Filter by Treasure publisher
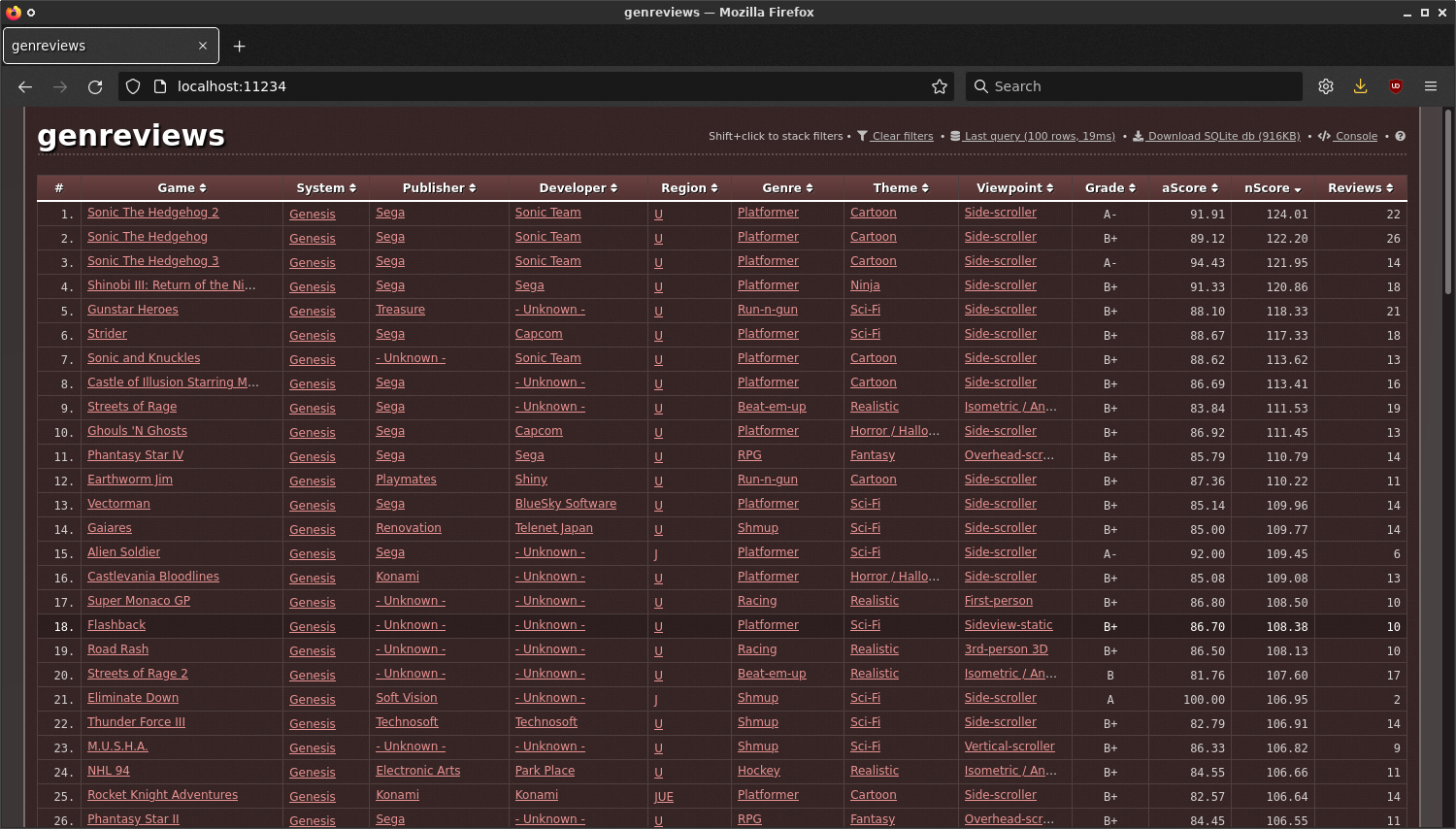The width and height of the screenshot is (1456, 829). [401, 310]
